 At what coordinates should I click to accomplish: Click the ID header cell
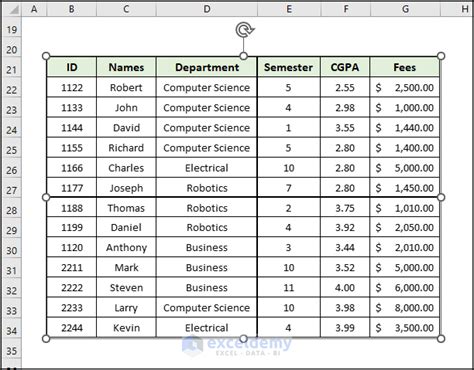(72, 67)
